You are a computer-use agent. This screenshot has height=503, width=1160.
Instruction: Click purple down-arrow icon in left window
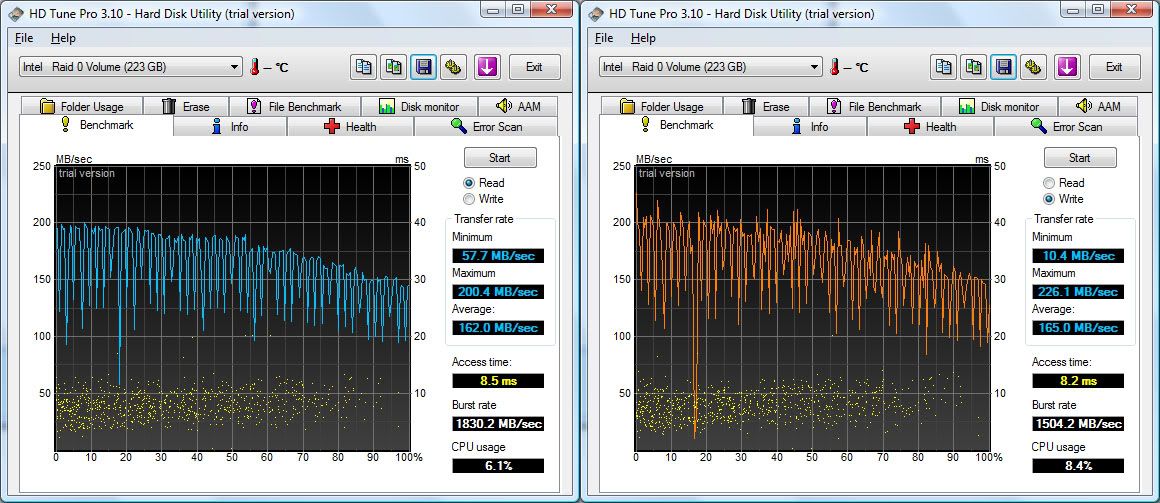click(x=487, y=67)
